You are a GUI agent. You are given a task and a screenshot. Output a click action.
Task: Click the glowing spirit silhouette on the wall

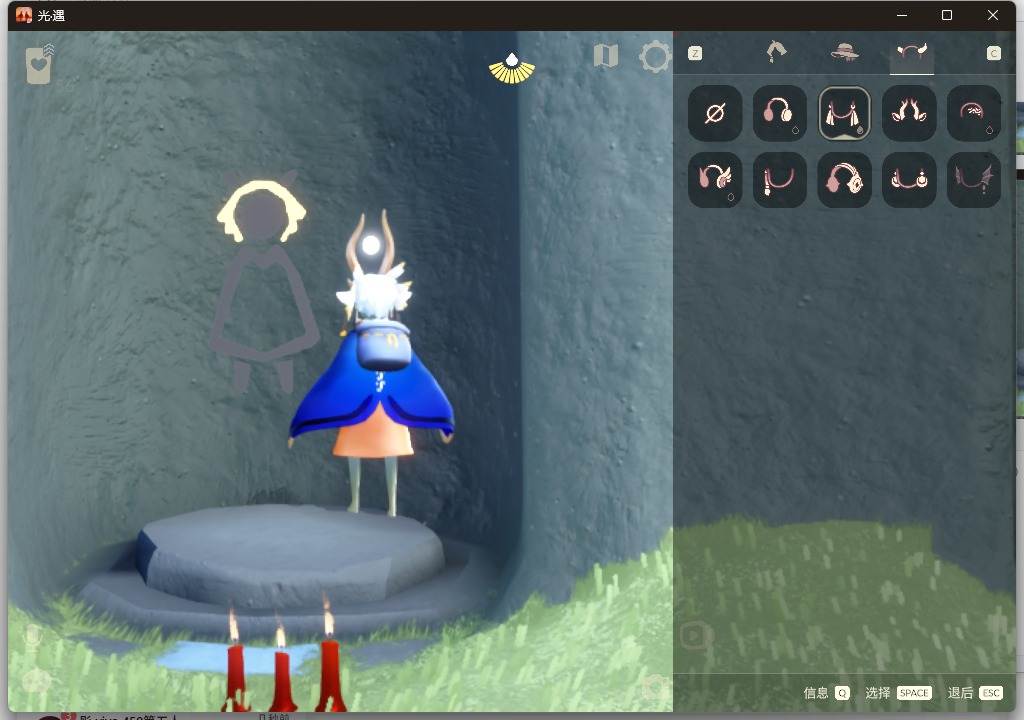pyautogui.click(x=263, y=285)
